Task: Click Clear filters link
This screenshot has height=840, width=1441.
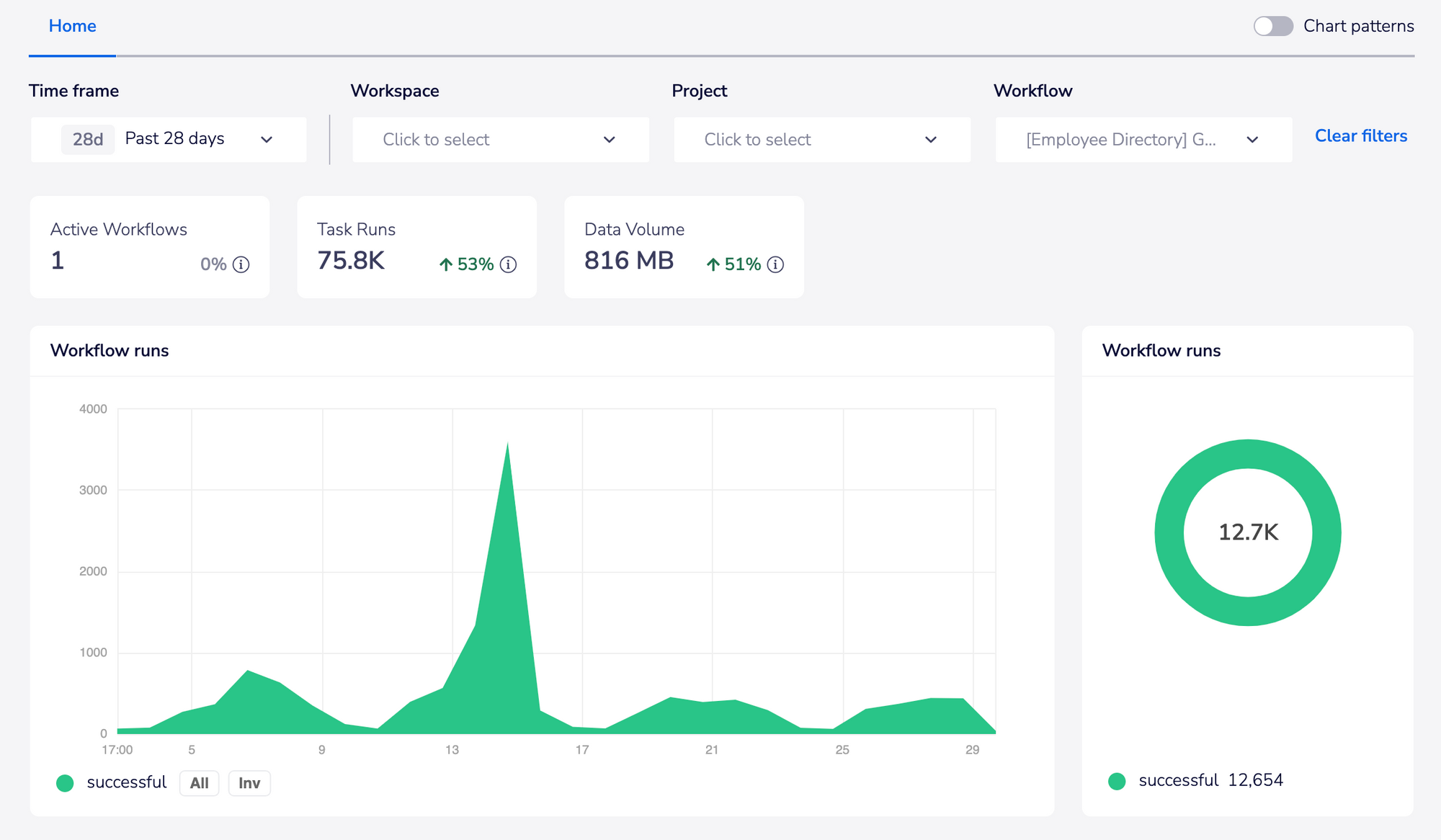Action: coord(1360,136)
